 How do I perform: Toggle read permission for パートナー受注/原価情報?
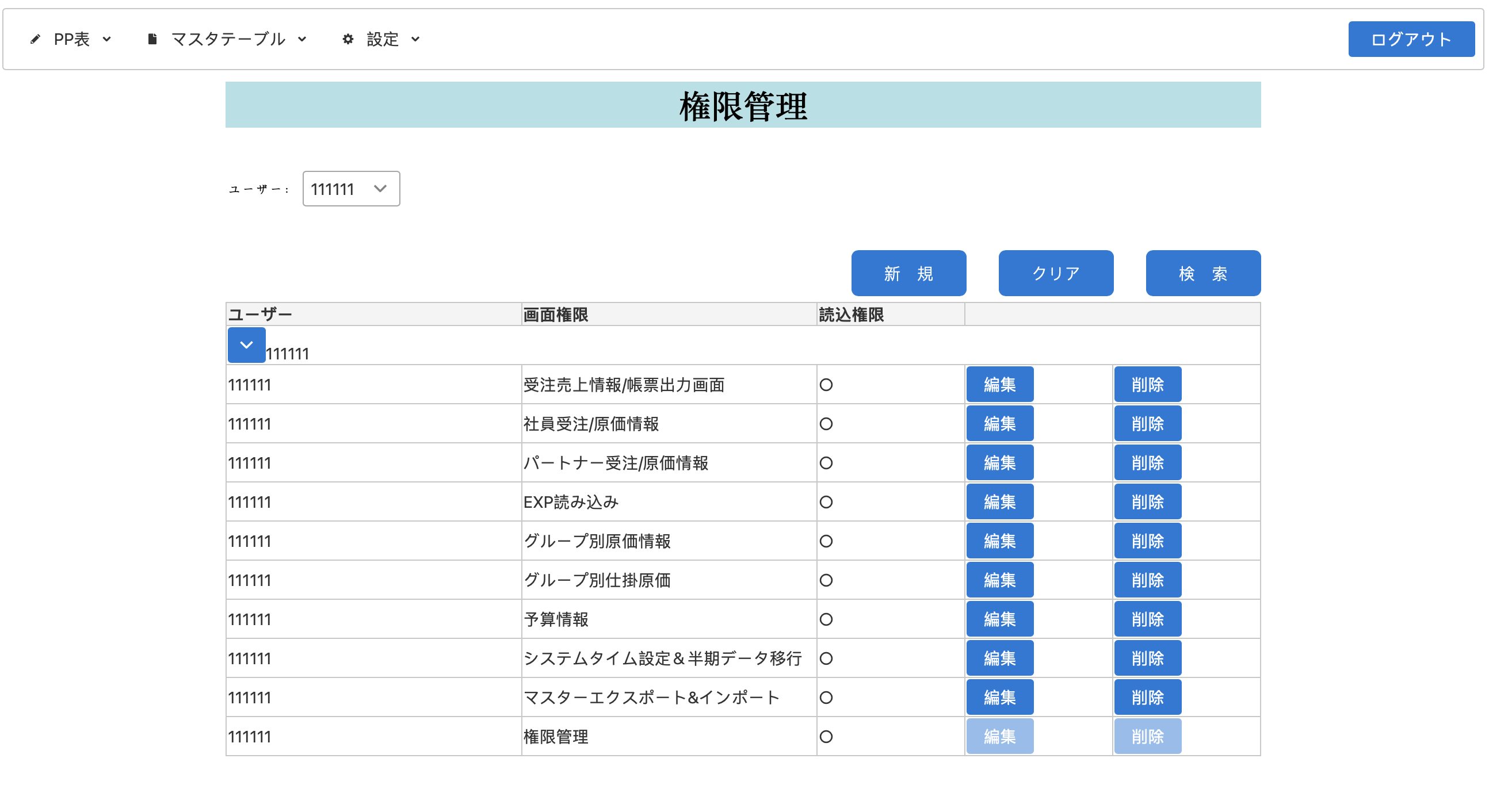[826, 463]
